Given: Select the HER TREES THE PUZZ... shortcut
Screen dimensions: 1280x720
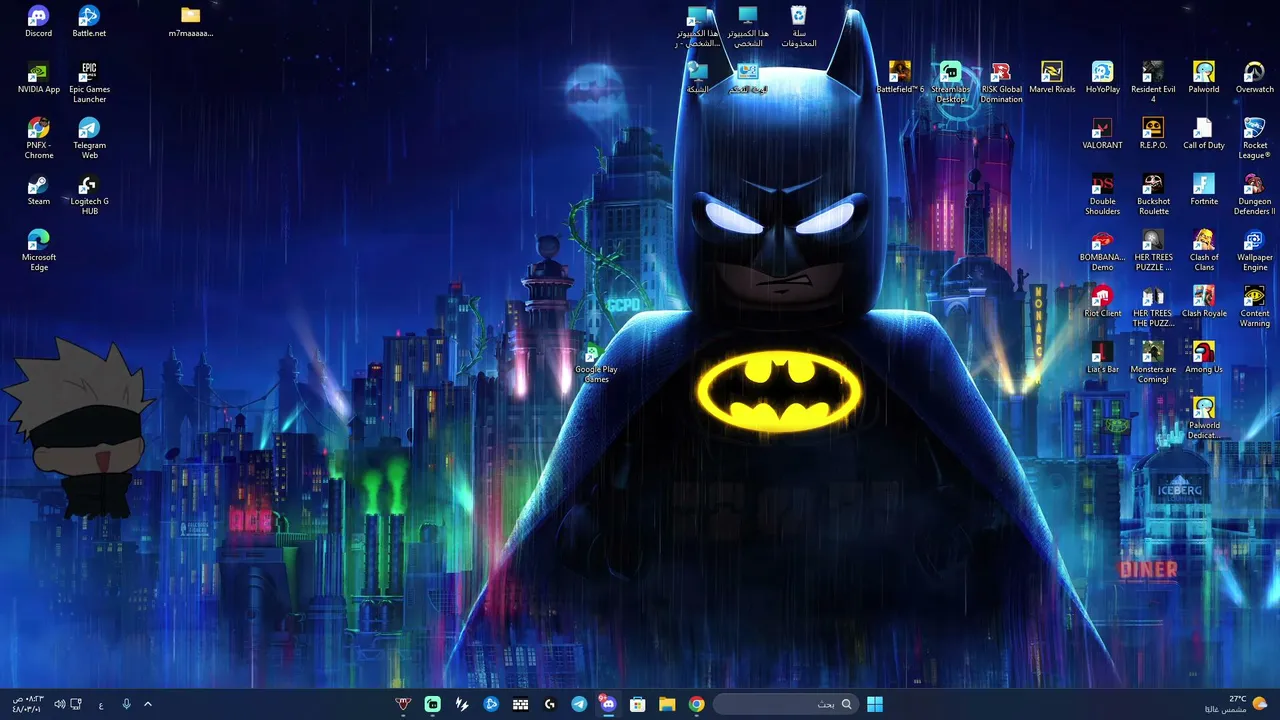Looking at the screenshot, I should click(1153, 306).
